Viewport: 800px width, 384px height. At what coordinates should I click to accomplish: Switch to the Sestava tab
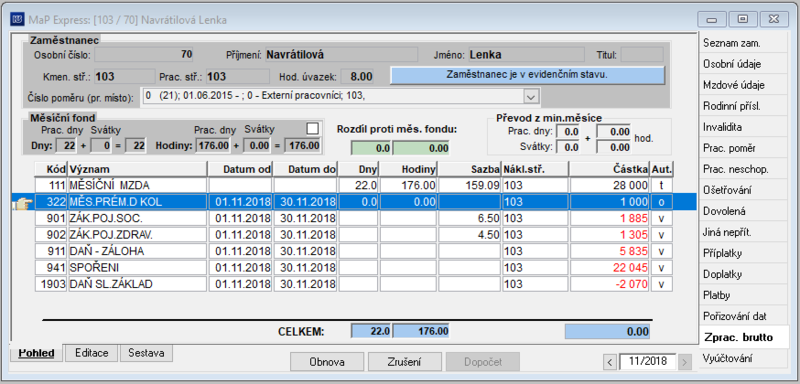pos(146,352)
